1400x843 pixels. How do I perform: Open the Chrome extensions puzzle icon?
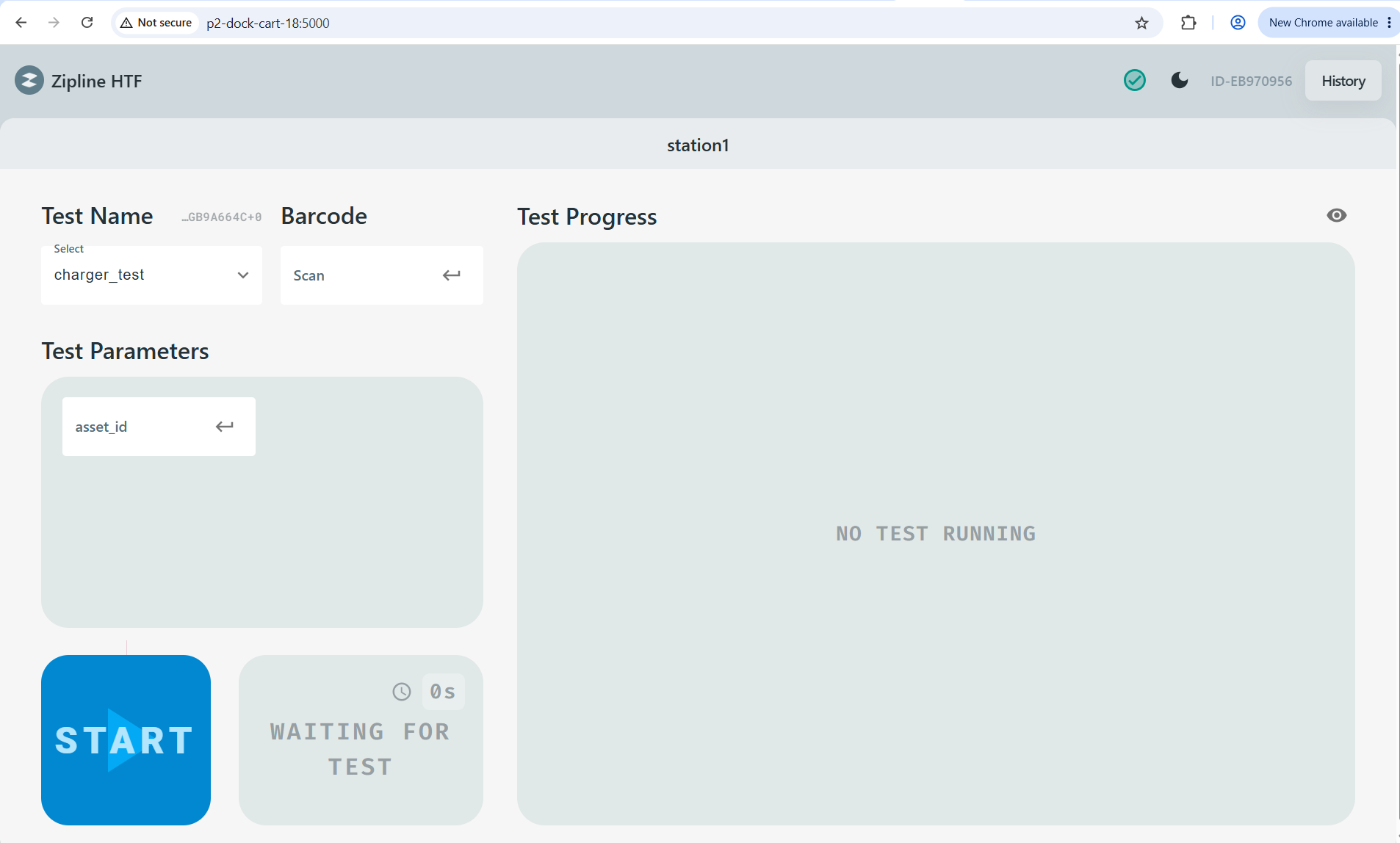(1188, 23)
